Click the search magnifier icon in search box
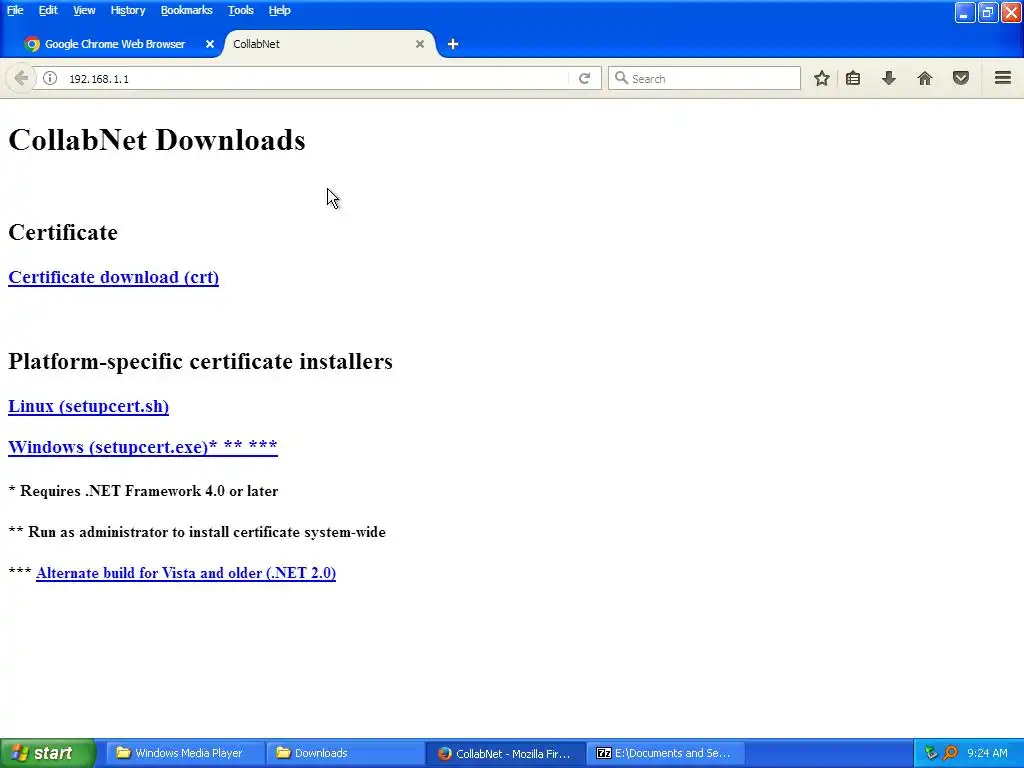Viewport: 1024px width, 768px height. tap(621, 78)
